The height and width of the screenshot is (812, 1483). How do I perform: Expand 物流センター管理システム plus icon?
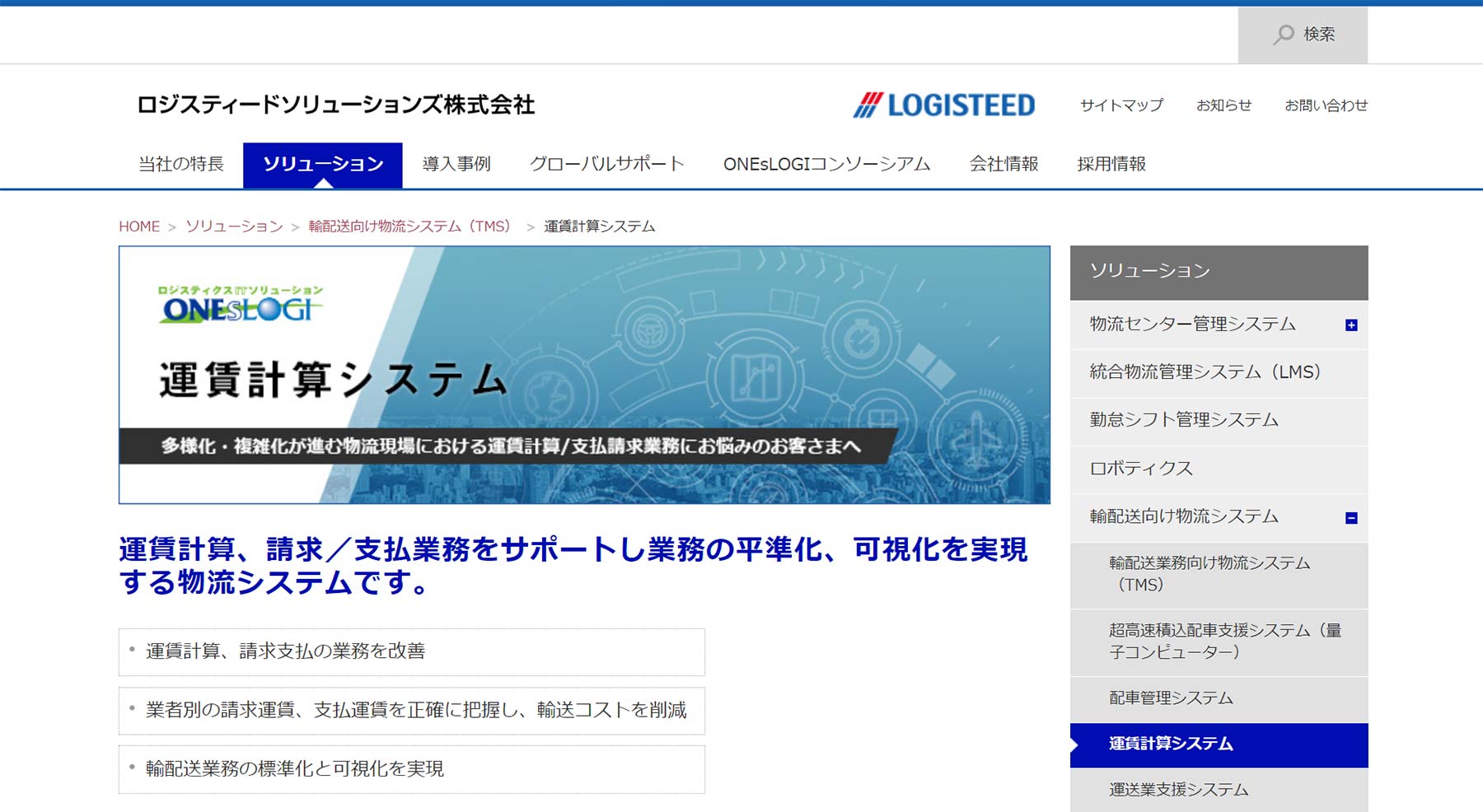point(1351,325)
